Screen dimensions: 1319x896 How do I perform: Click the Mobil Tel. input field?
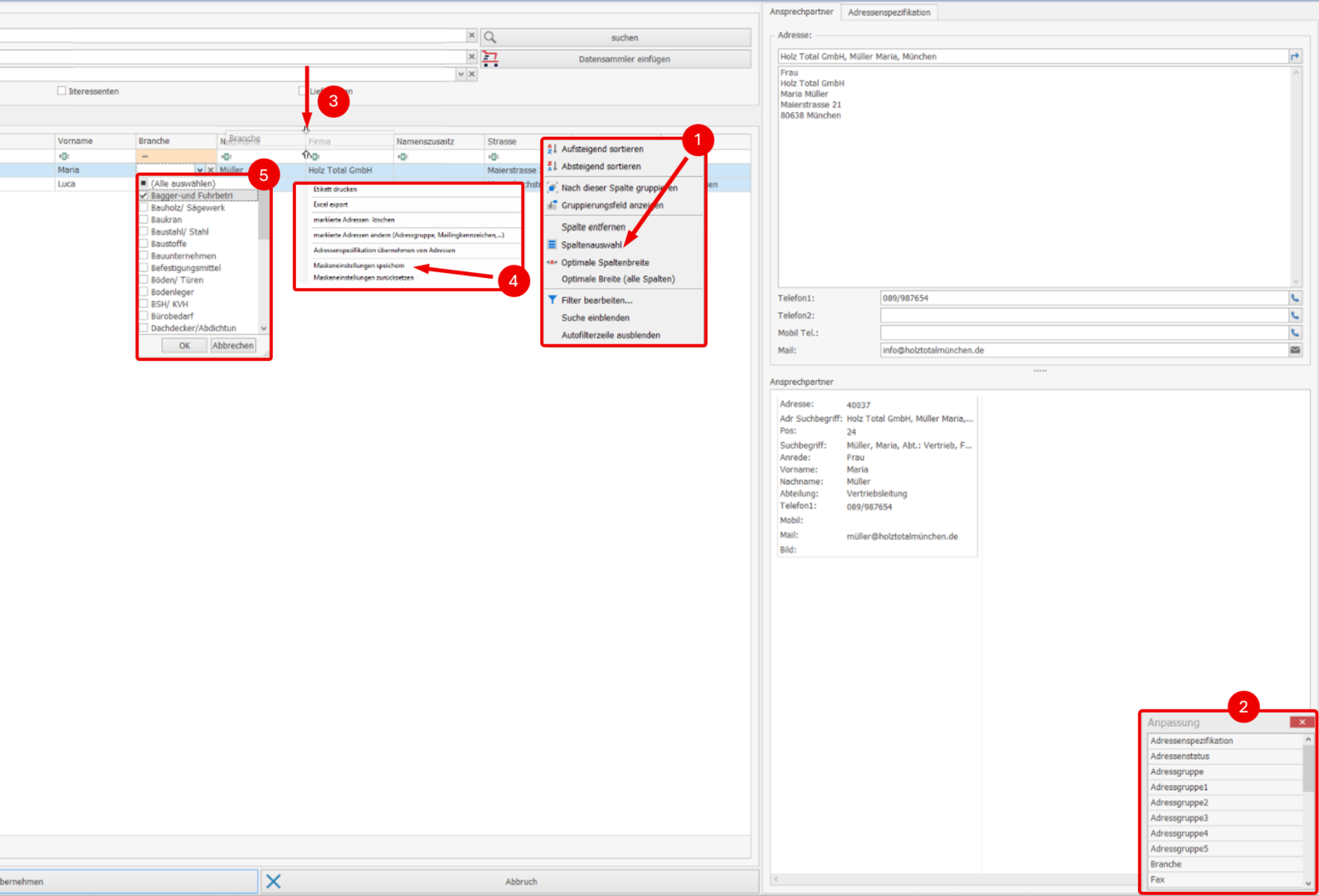click(1083, 333)
